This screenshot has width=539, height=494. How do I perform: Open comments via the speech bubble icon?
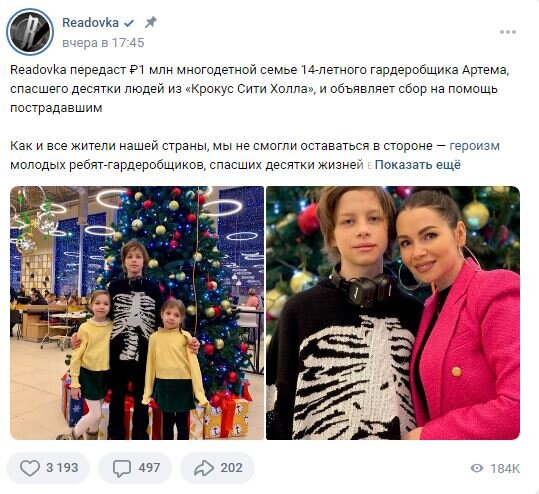tap(122, 468)
